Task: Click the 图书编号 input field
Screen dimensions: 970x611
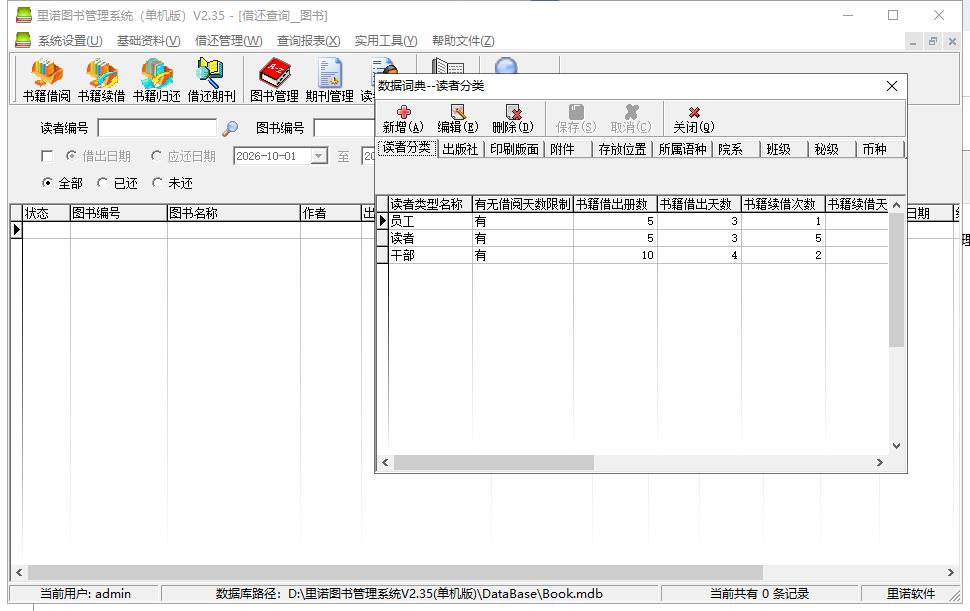Action: 344,128
